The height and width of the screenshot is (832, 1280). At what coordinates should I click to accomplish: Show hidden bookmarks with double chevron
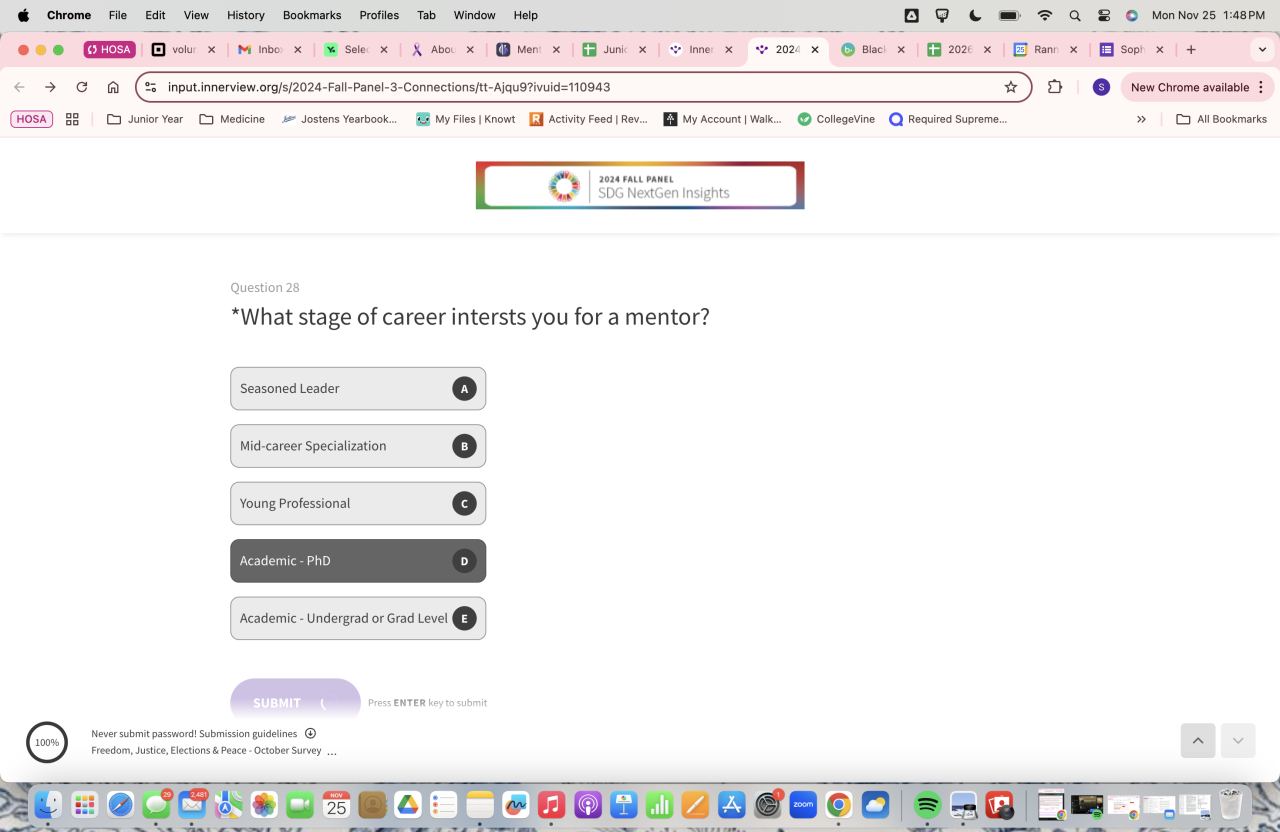tap(1141, 119)
